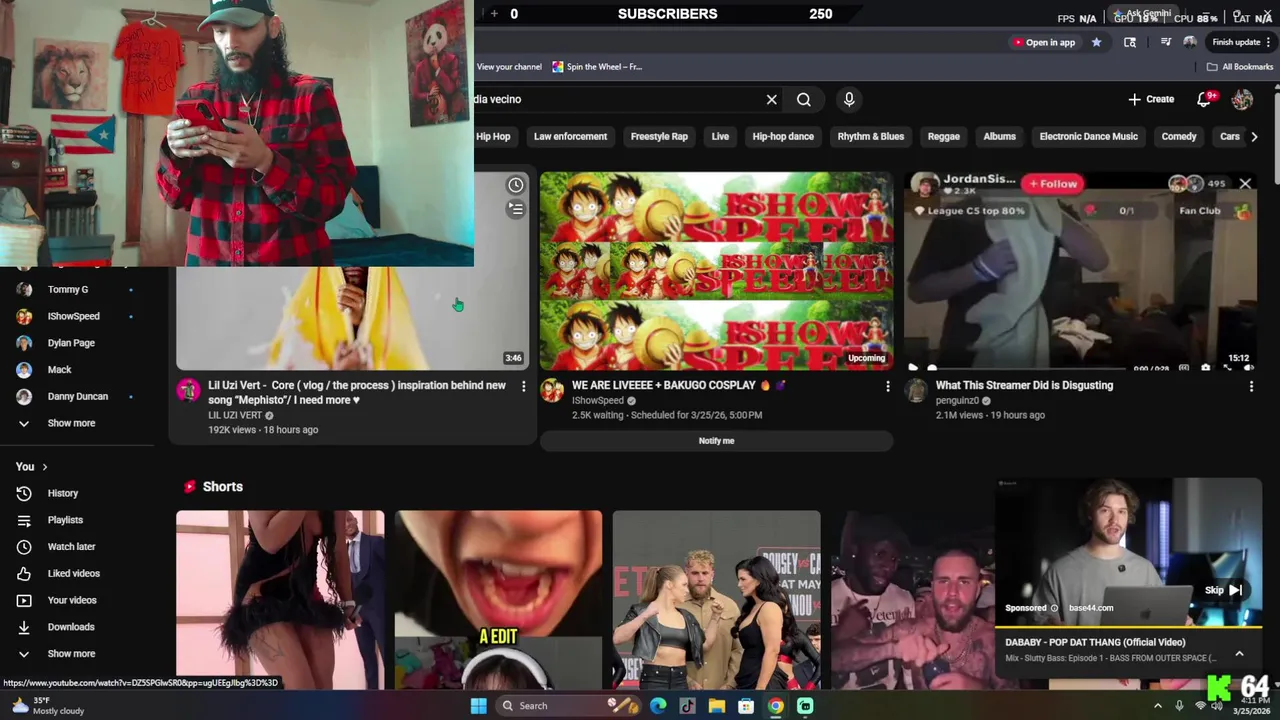Open the Jake Paul face-off Short thumbnail
Screen dimensions: 1280x720
tap(716, 600)
